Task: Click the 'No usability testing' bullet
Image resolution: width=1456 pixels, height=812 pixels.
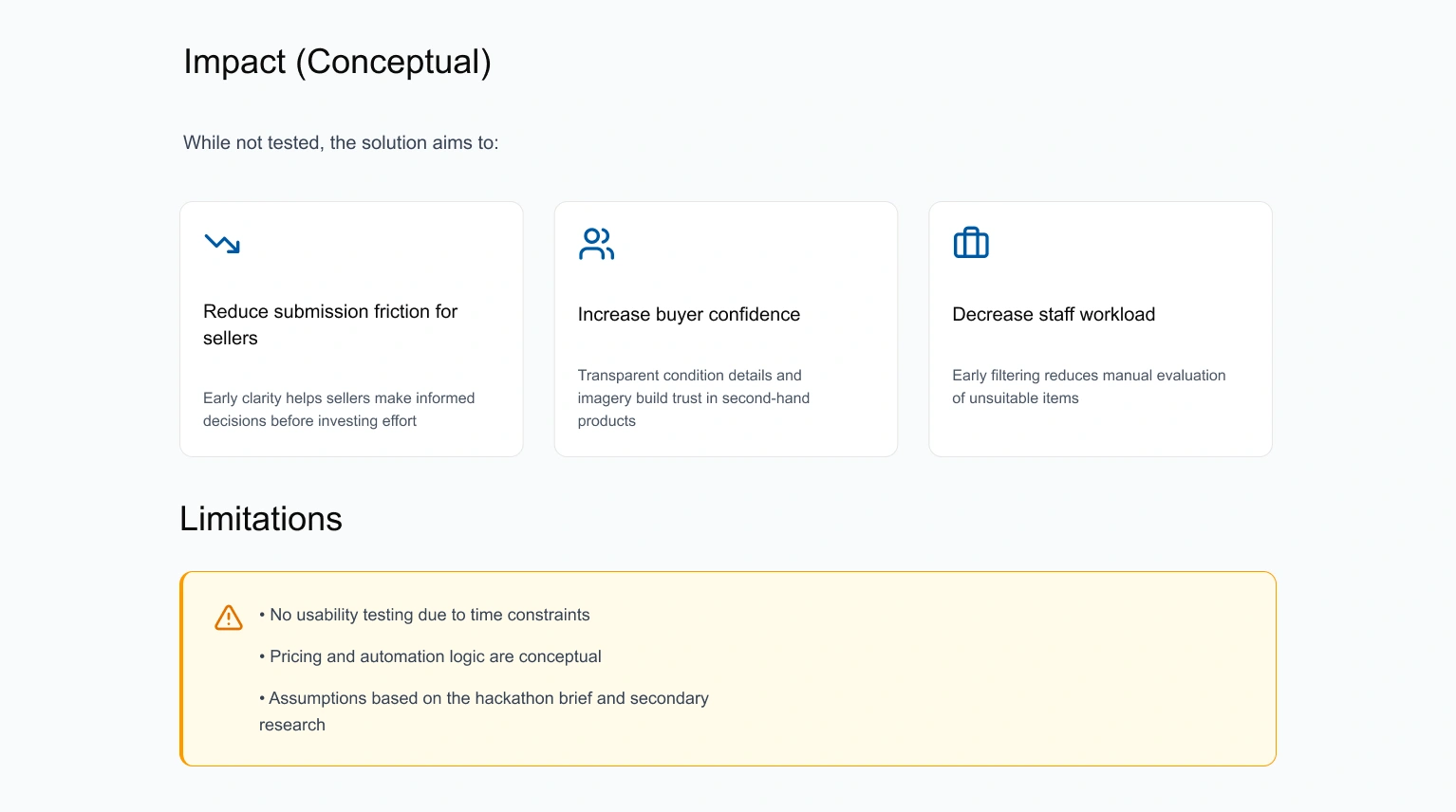Action: (x=424, y=615)
